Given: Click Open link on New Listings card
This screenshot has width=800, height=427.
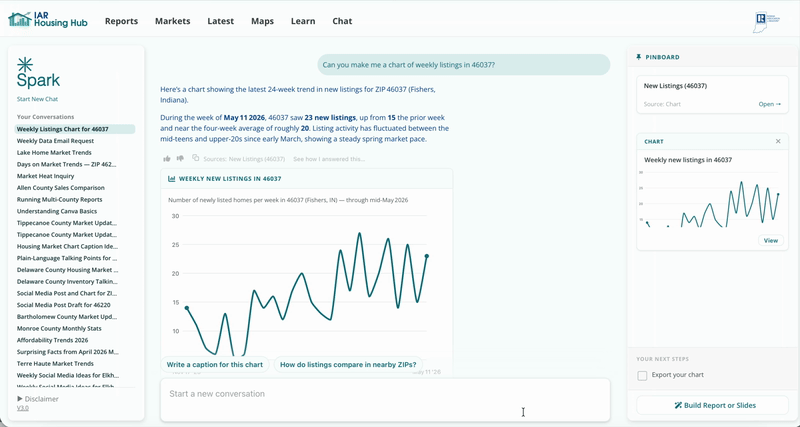Looking at the screenshot, I should (769, 104).
